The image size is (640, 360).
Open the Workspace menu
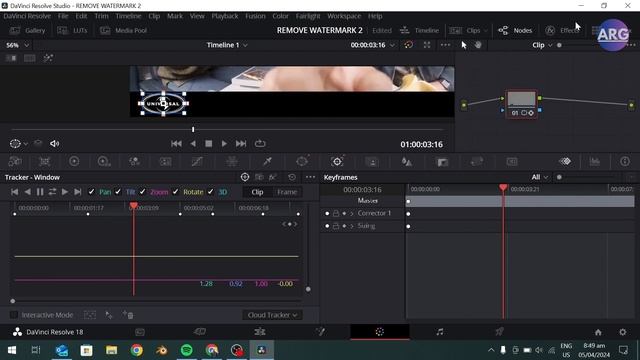click(344, 16)
